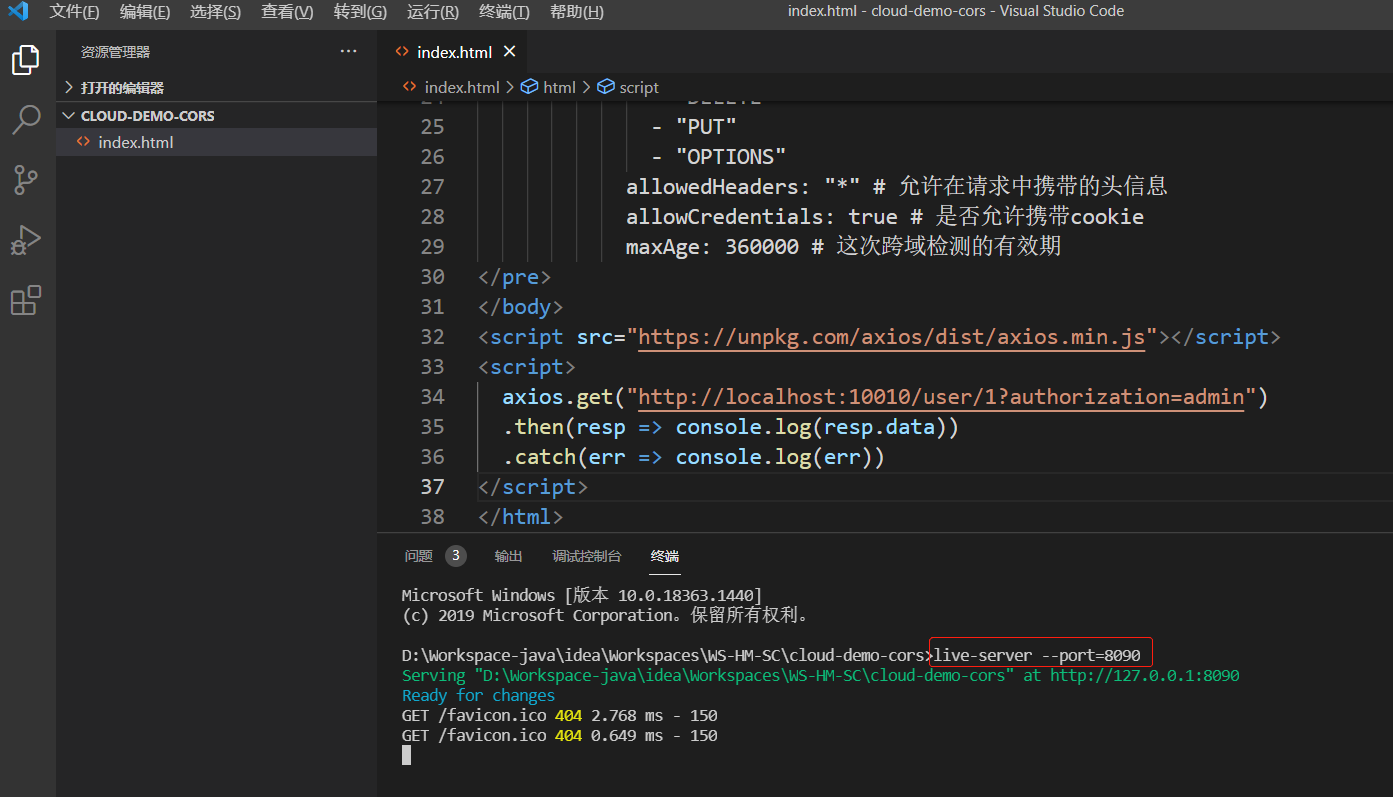The height and width of the screenshot is (797, 1393).
Task: Open the Run and Debug icon
Action: coord(25,240)
